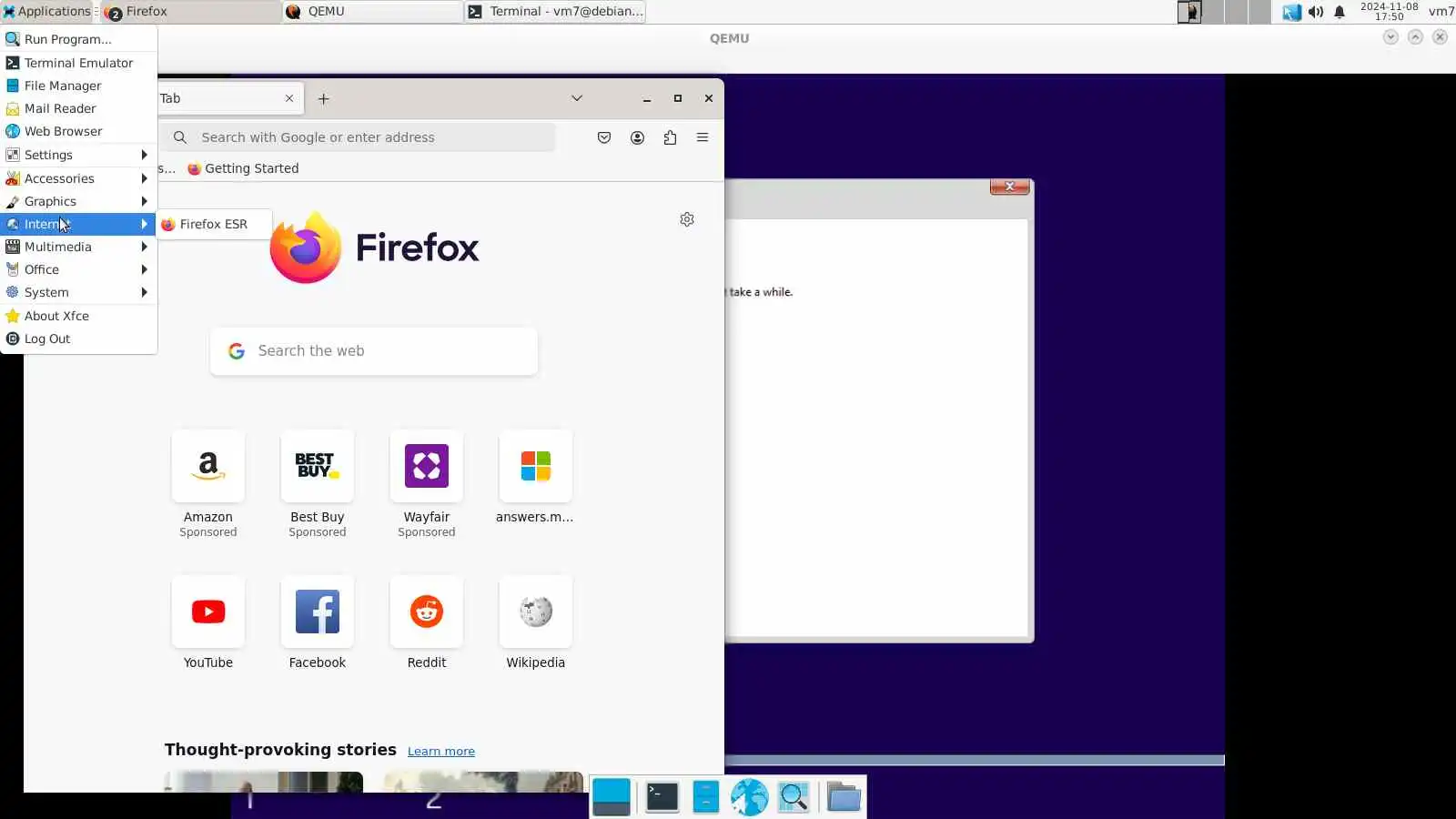Expand the Graphics submenu
The image size is (1456, 819).
click(78, 201)
